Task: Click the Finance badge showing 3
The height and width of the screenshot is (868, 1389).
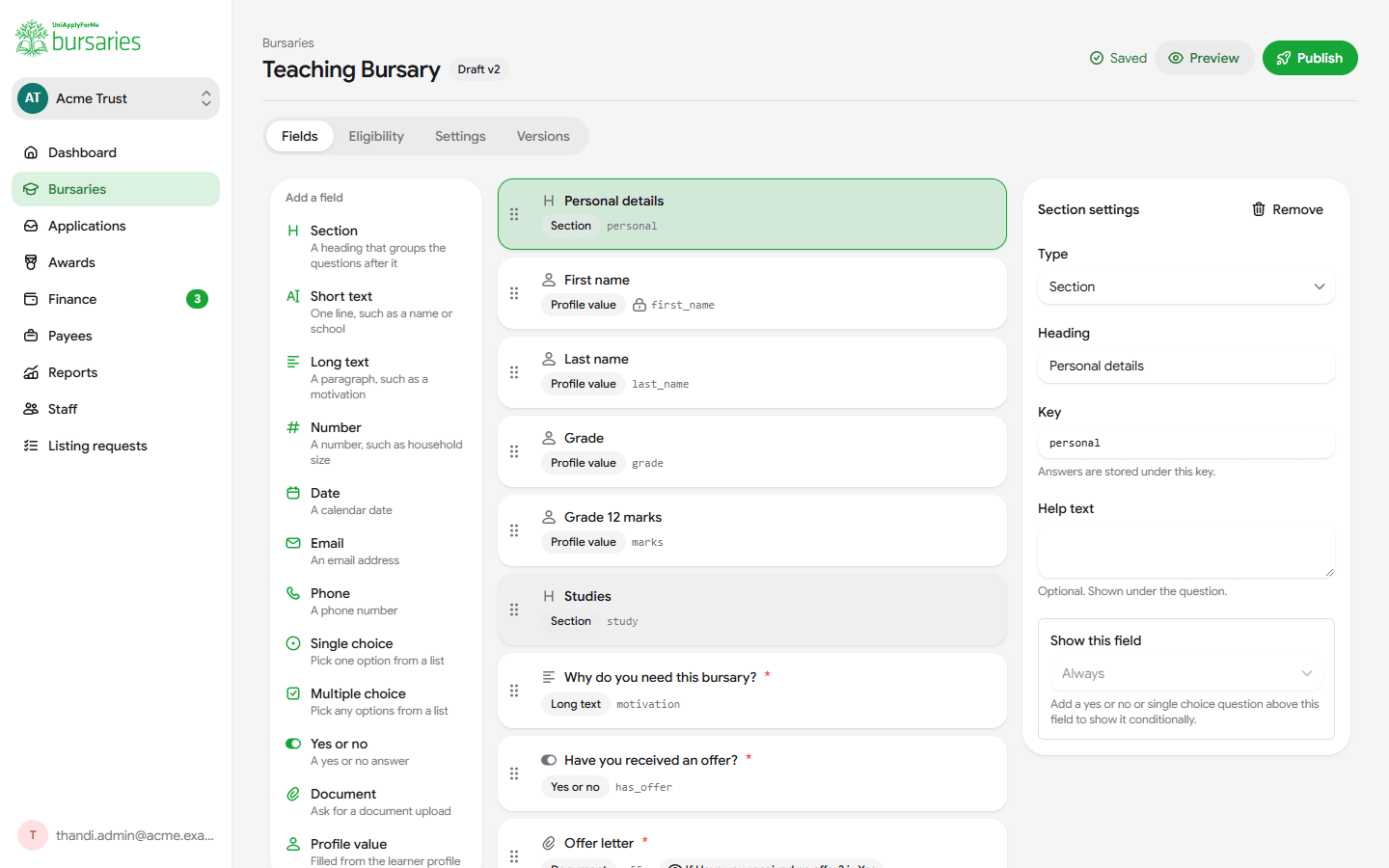Action: 197,299
